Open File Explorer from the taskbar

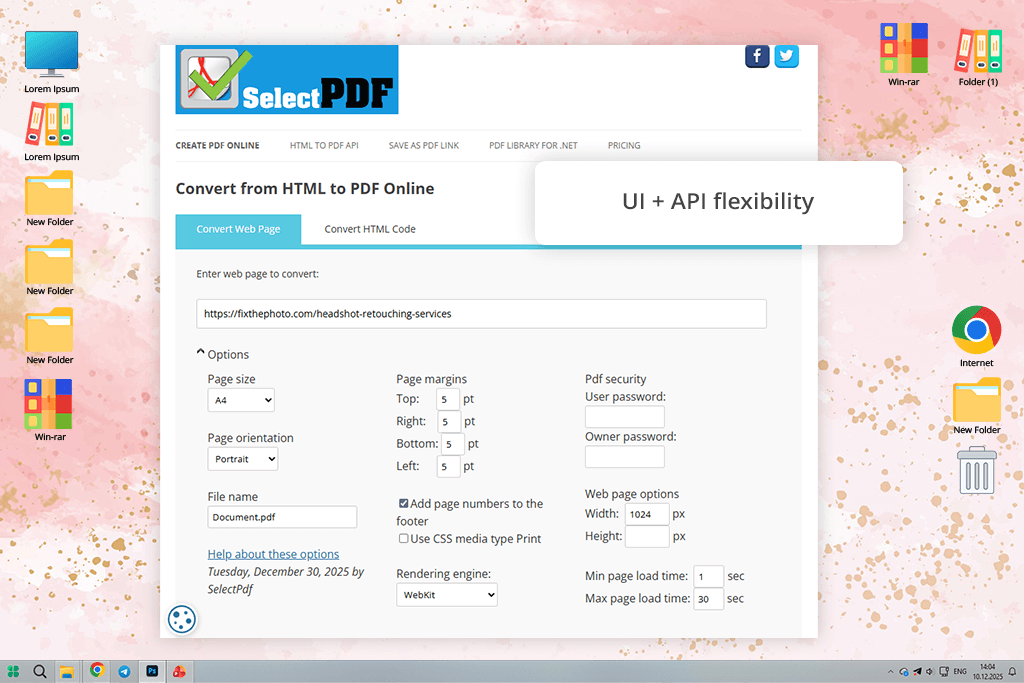67,671
